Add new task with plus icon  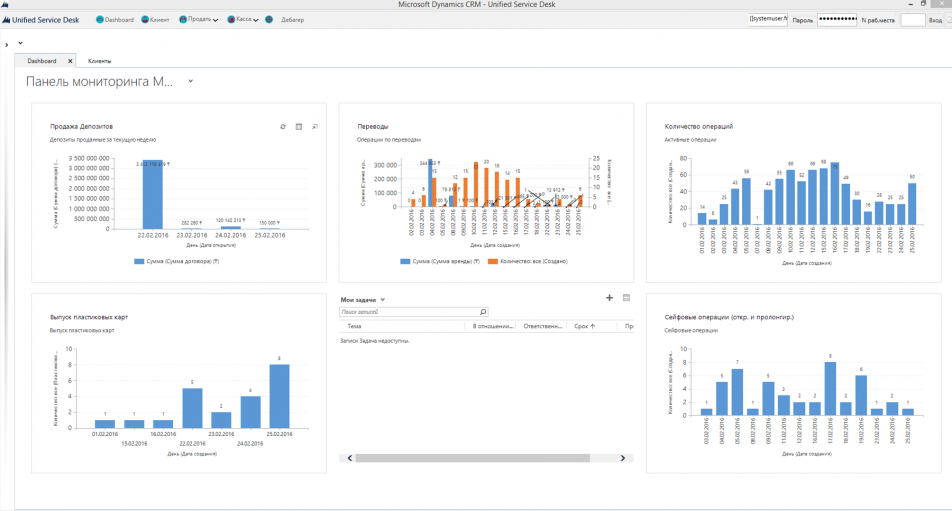tap(610, 298)
